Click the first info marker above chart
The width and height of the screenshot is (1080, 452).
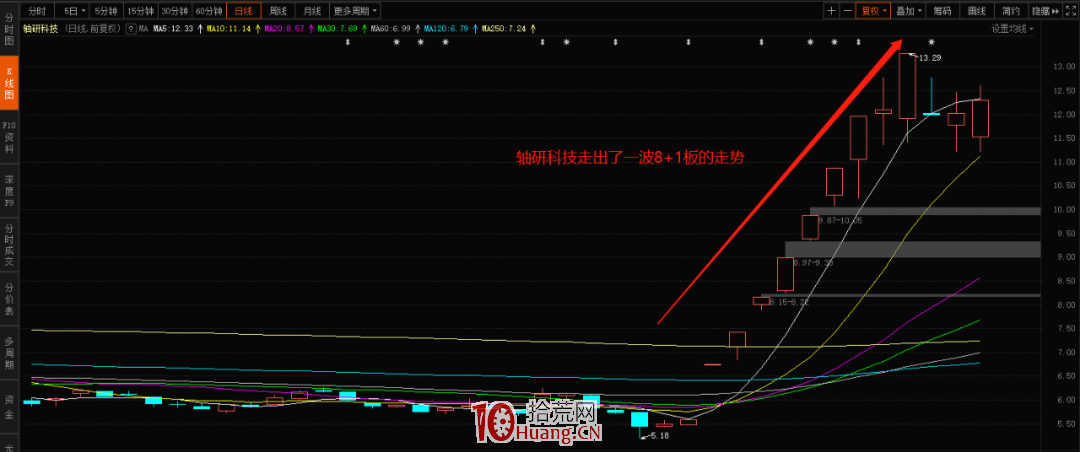coord(348,42)
